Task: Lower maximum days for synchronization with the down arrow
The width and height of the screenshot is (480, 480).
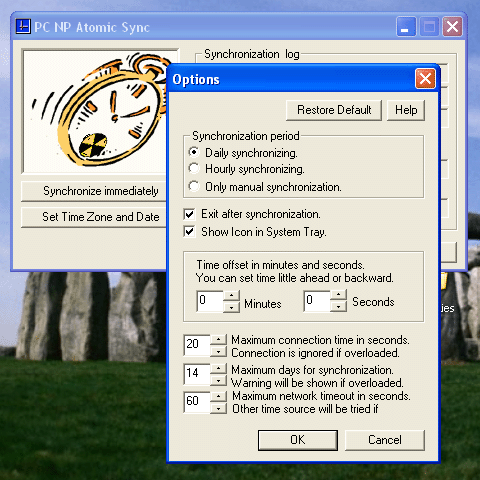Action: (218, 380)
